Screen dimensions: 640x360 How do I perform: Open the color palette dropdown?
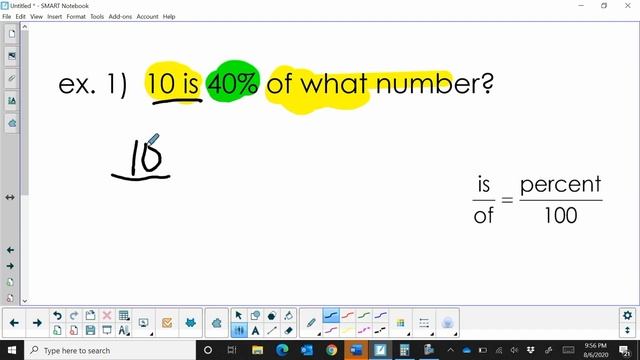pos(401,323)
